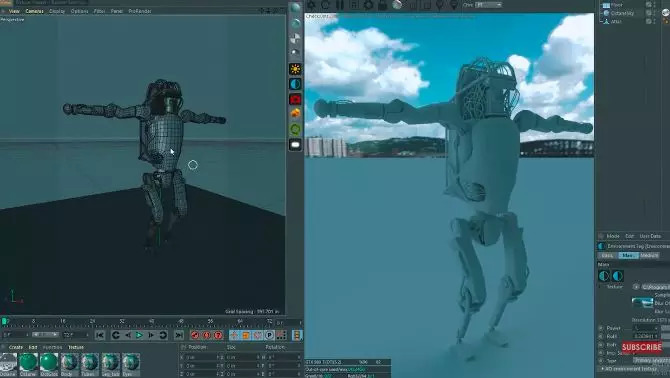This screenshot has width=670, height=378.
Task: Click the green ring icon in sidebar
Action: 295,129
